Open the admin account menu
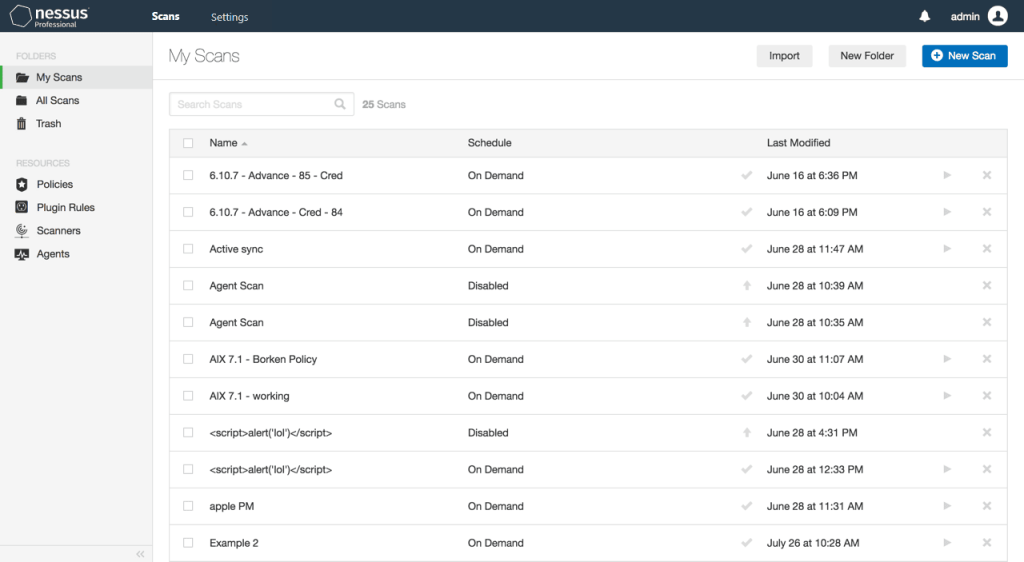The image size is (1024, 562). 965,16
